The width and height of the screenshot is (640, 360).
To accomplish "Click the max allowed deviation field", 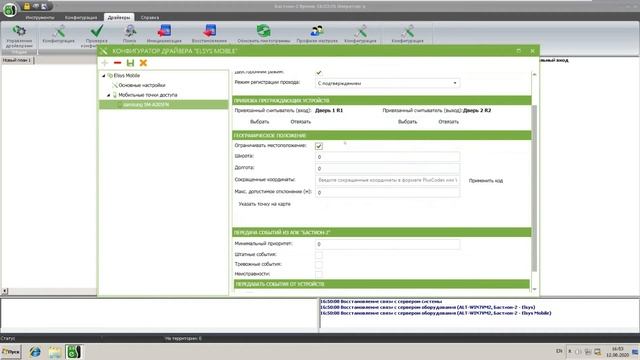I will tap(387, 192).
